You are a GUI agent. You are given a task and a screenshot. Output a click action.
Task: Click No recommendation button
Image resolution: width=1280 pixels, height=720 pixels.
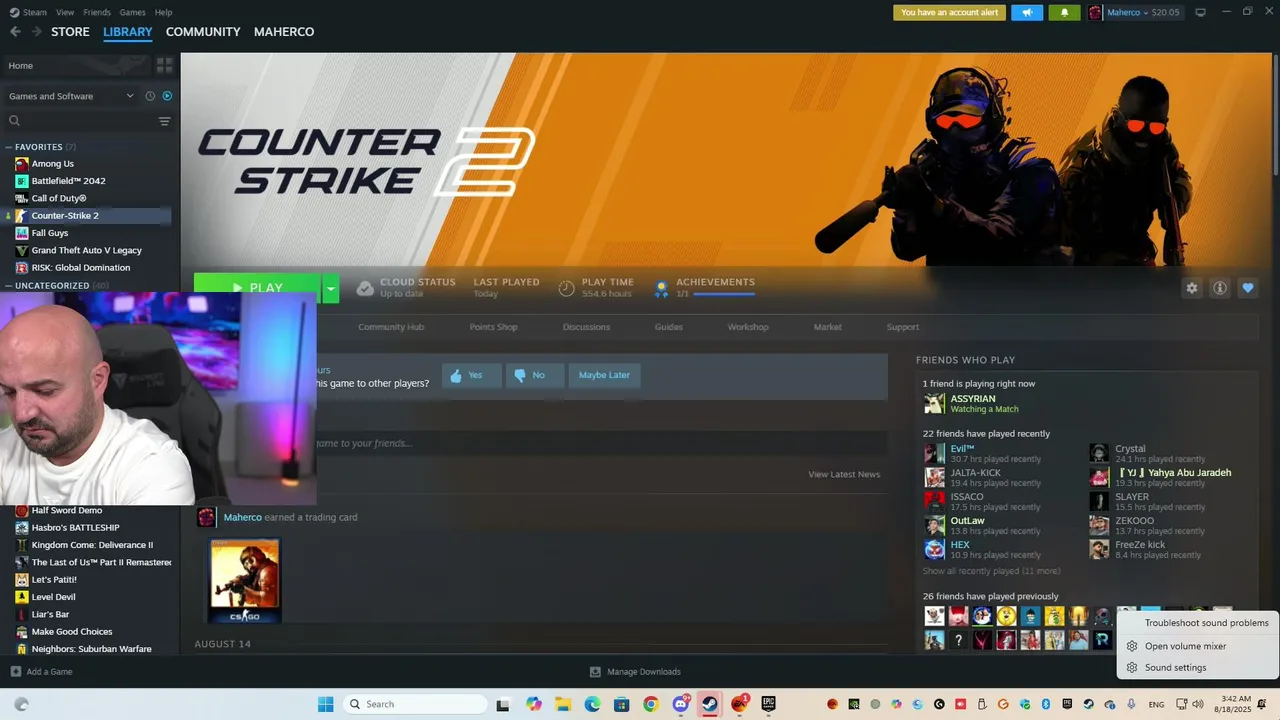coord(535,375)
